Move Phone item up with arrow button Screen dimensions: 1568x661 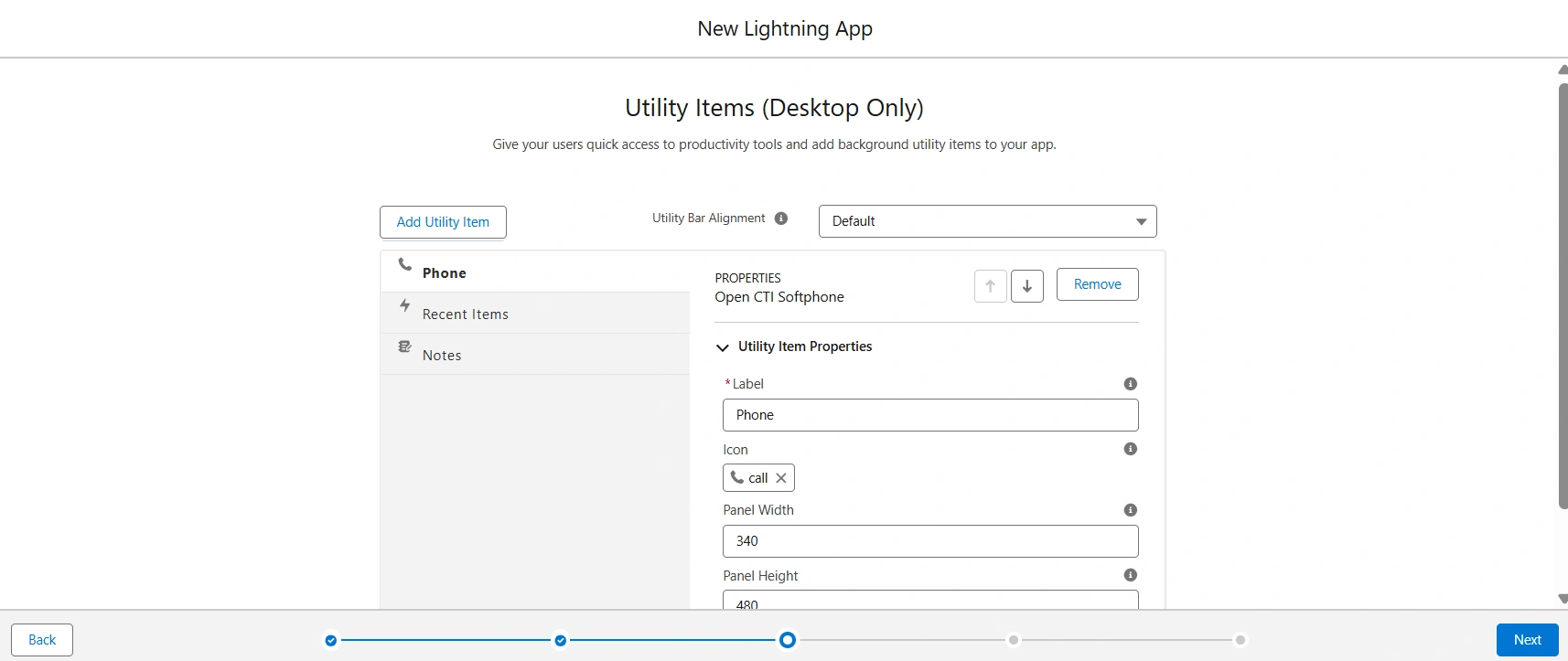point(991,286)
